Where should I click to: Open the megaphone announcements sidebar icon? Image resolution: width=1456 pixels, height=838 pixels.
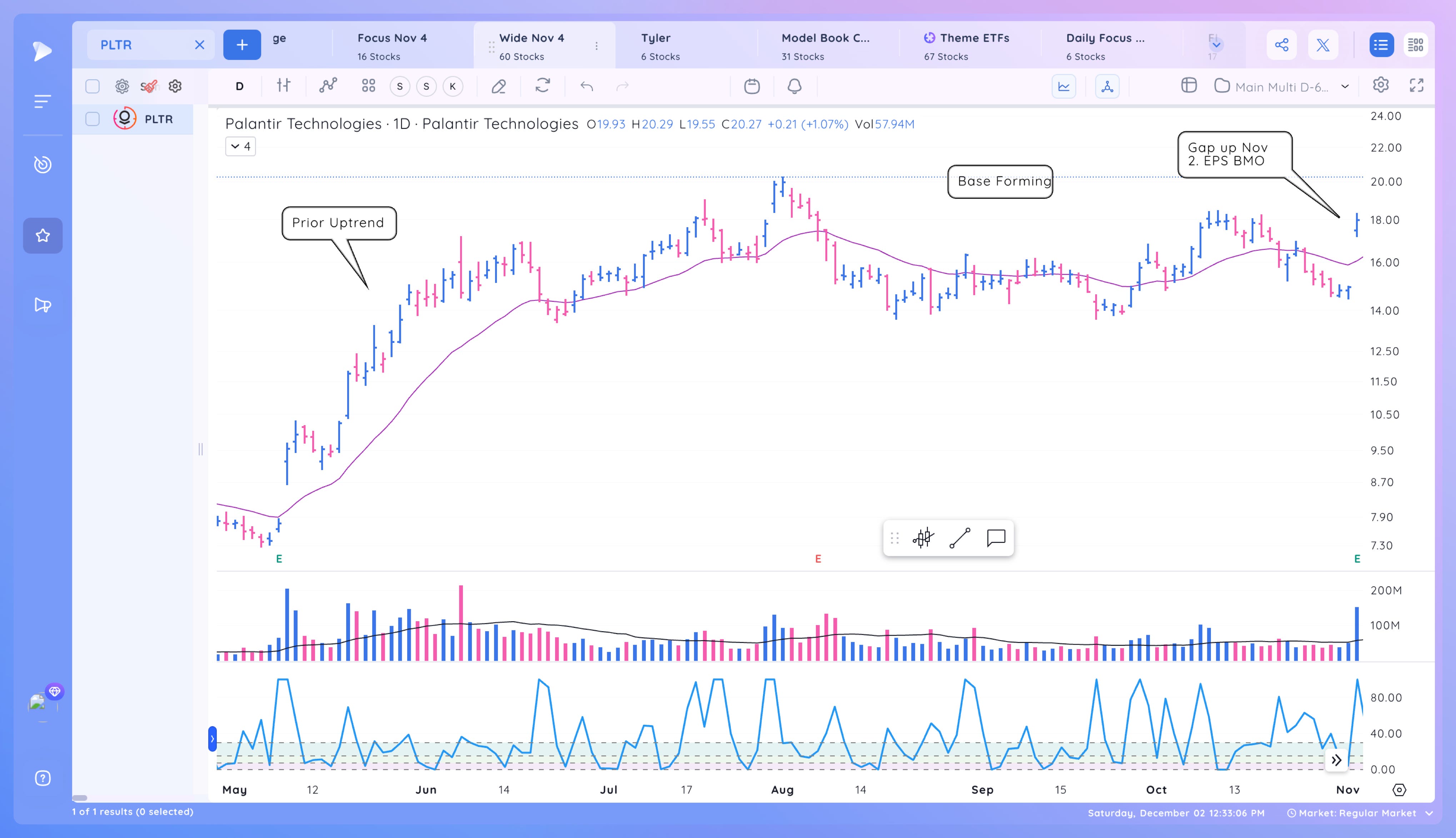coord(43,304)
